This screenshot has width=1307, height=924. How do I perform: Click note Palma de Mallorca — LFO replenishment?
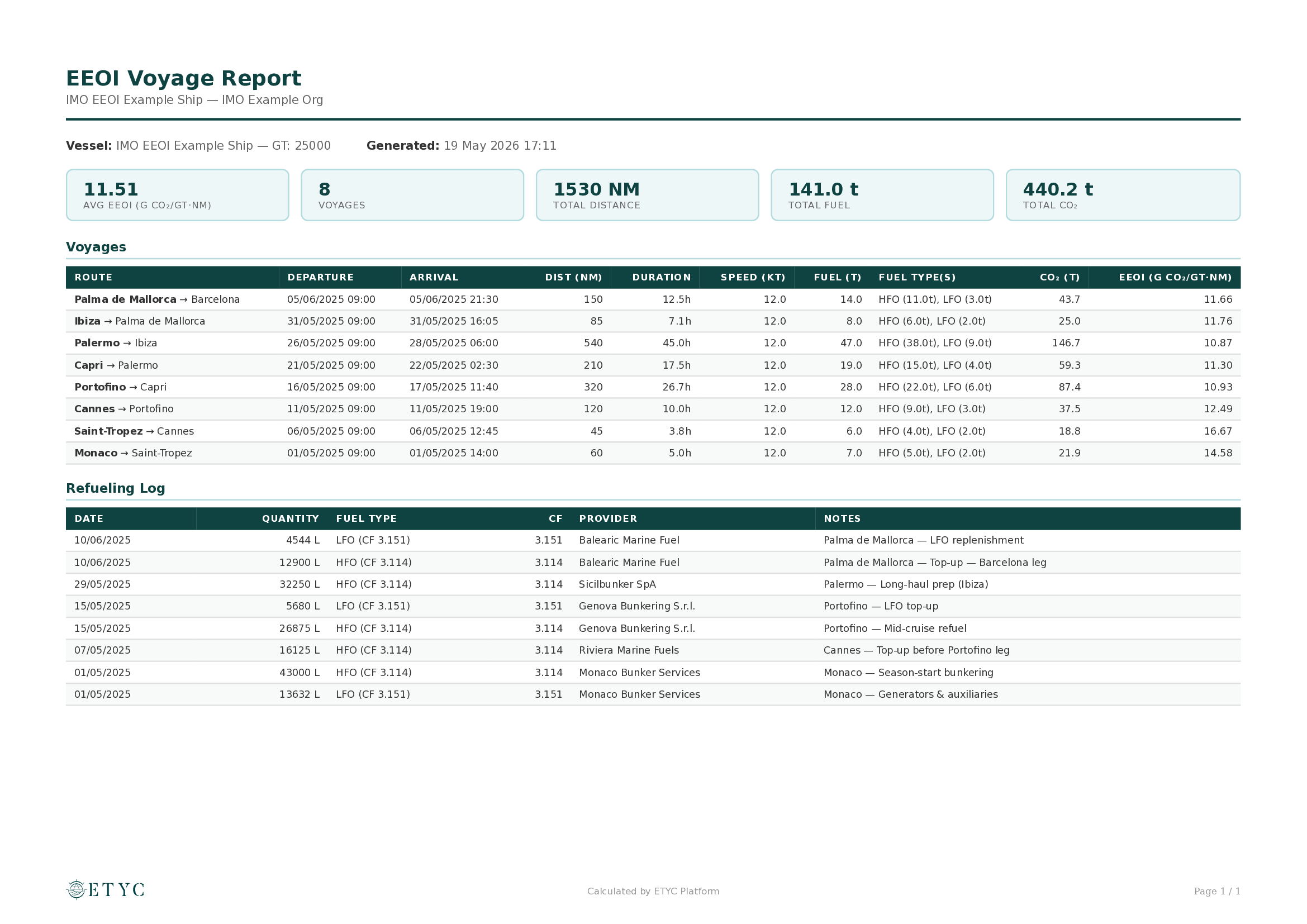(x=923, y=540)
